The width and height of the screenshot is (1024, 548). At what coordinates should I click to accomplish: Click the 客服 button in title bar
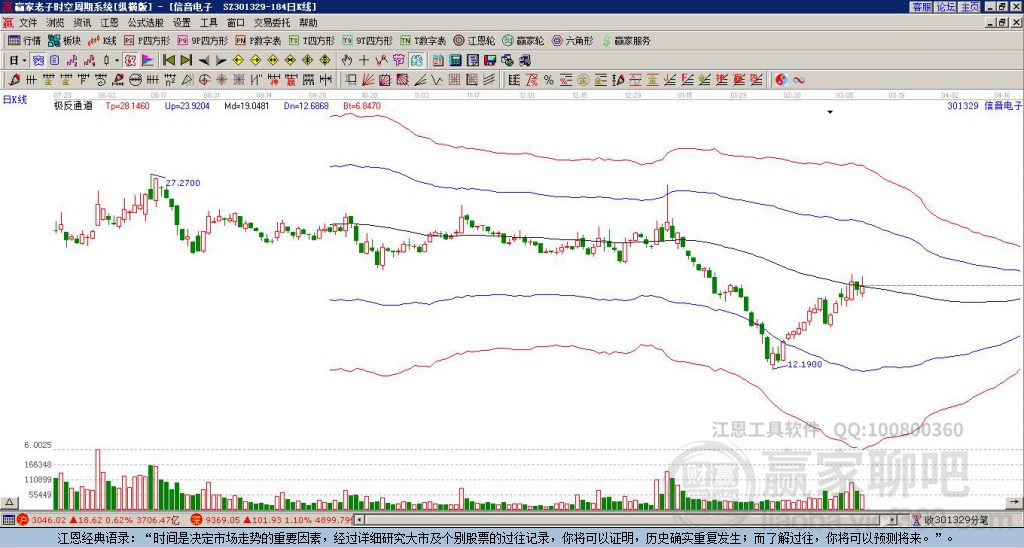tap(921, 7)
